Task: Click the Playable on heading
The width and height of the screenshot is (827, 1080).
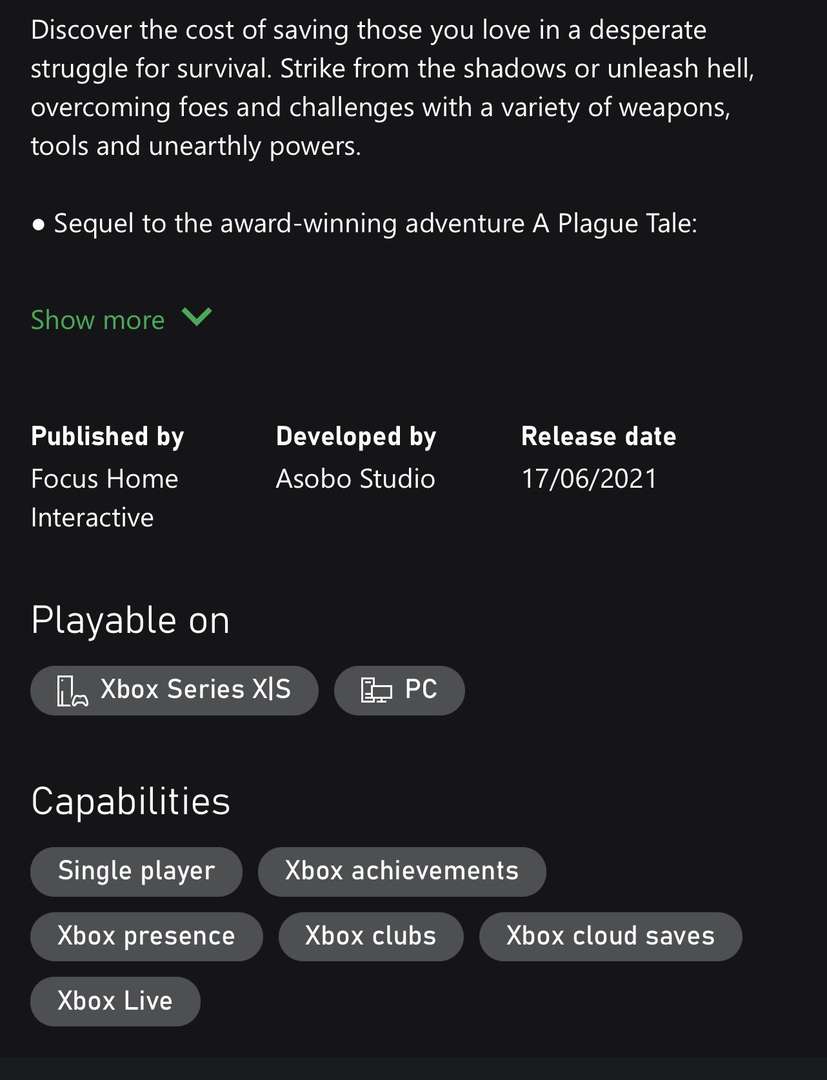Action: (130, 621)
